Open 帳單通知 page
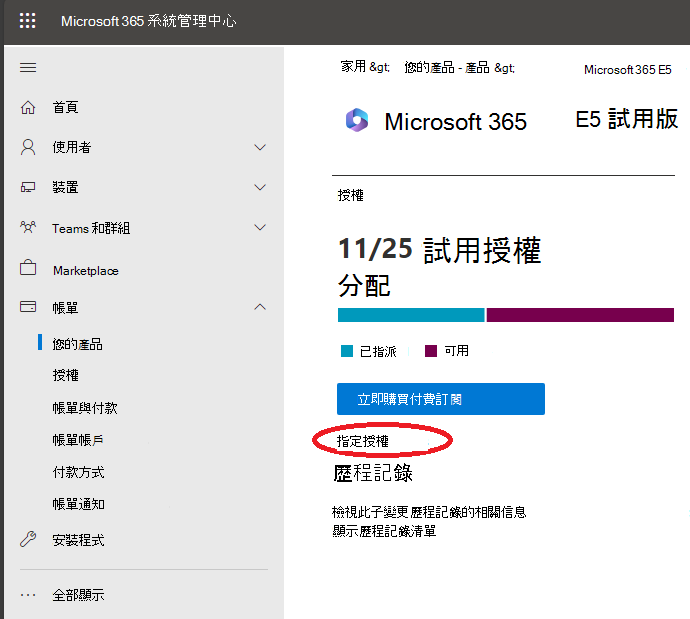 pos(78,504)
